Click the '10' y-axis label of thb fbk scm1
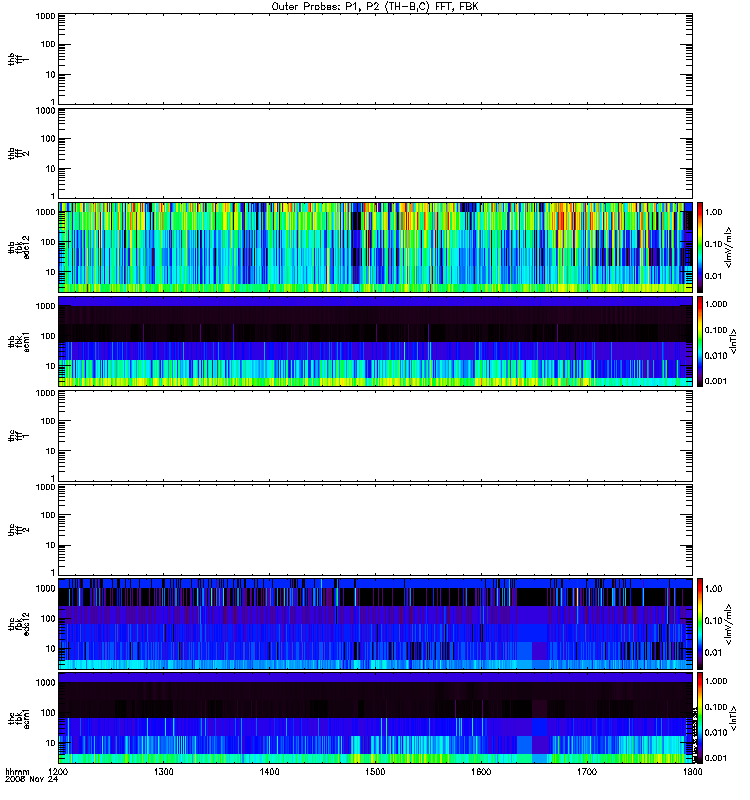 [x=51, y=366]
